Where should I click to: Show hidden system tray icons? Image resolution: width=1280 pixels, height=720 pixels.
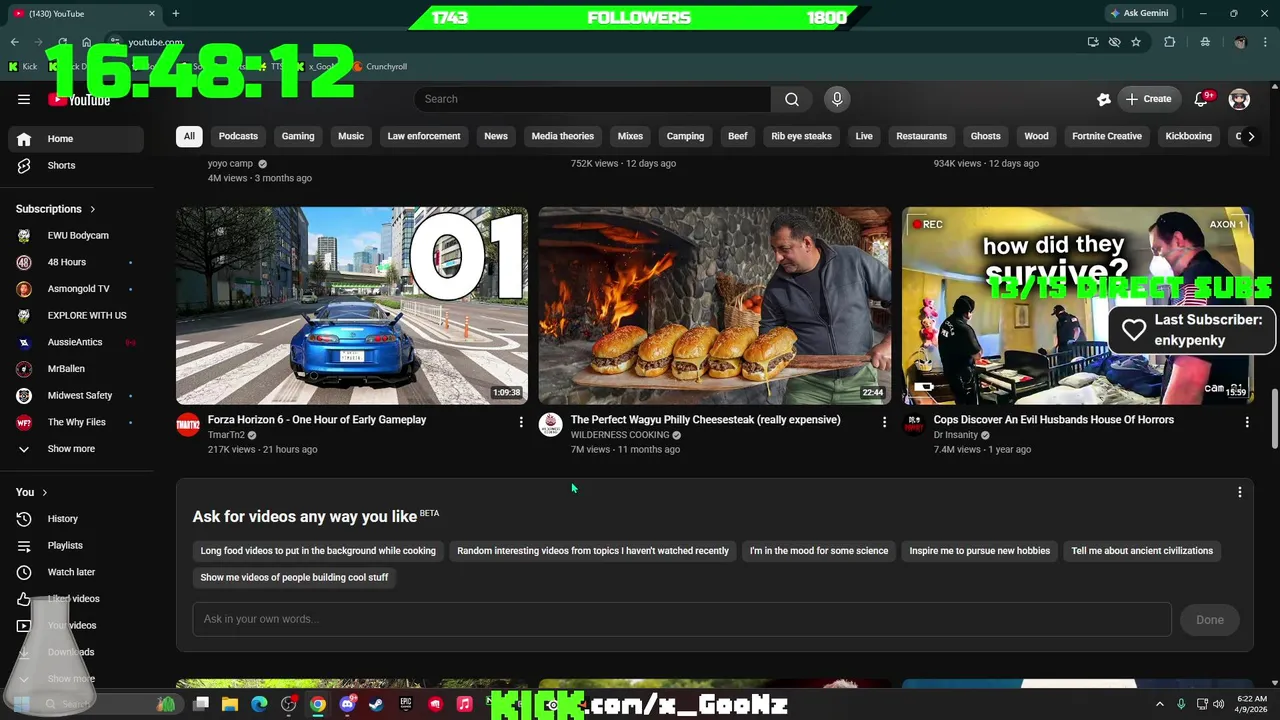[x=1160, y=704]
